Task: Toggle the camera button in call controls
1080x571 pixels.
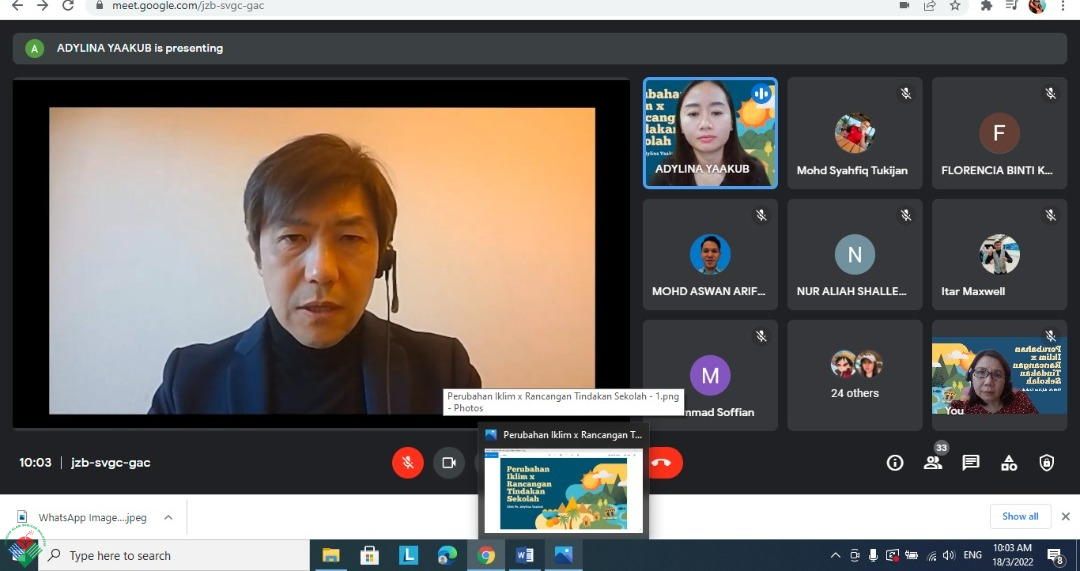Action: point(449,463)
